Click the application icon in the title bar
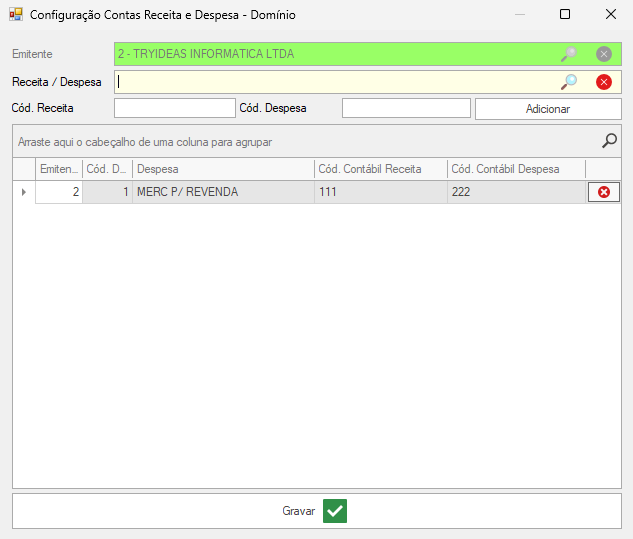 click(x=16, y=15)
